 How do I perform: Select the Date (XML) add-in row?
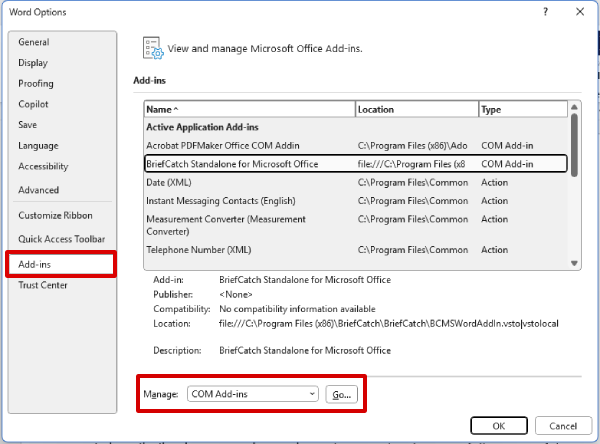point(356,183)
